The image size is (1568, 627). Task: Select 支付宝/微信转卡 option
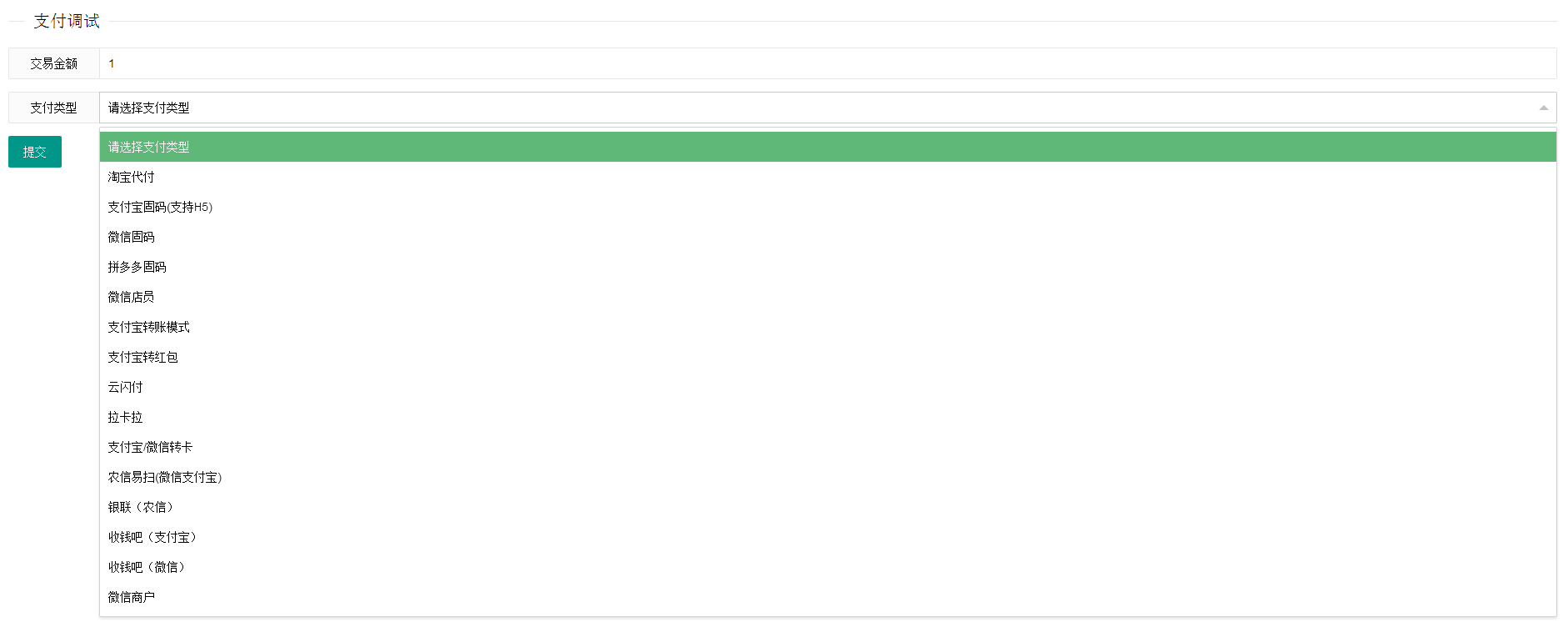[150, 447]
